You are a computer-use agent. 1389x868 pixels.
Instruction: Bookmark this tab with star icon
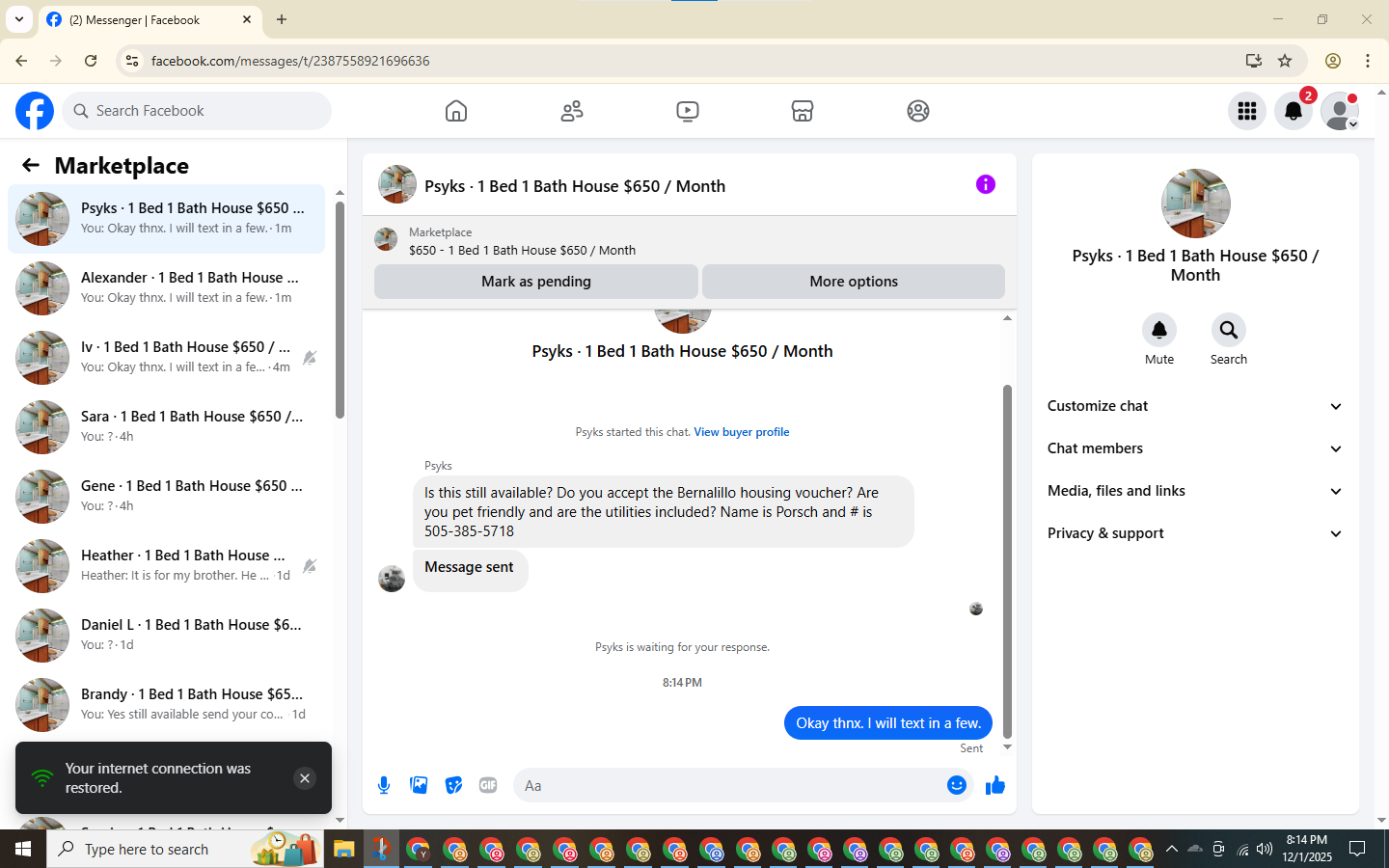[1285, 61]
